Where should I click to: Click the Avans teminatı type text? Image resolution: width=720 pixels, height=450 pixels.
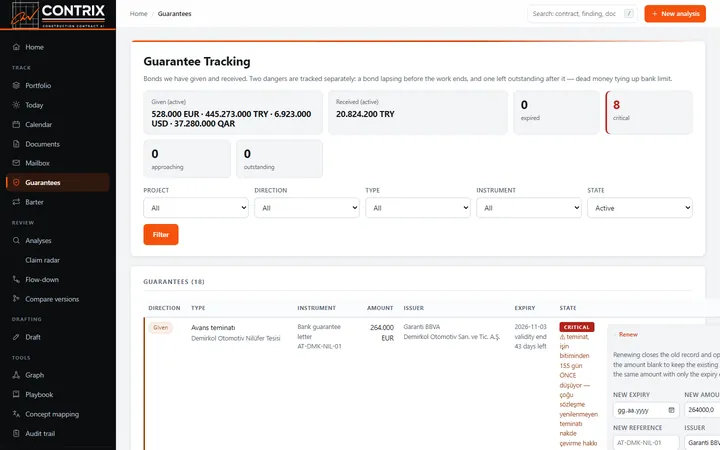tap(213, 328)
